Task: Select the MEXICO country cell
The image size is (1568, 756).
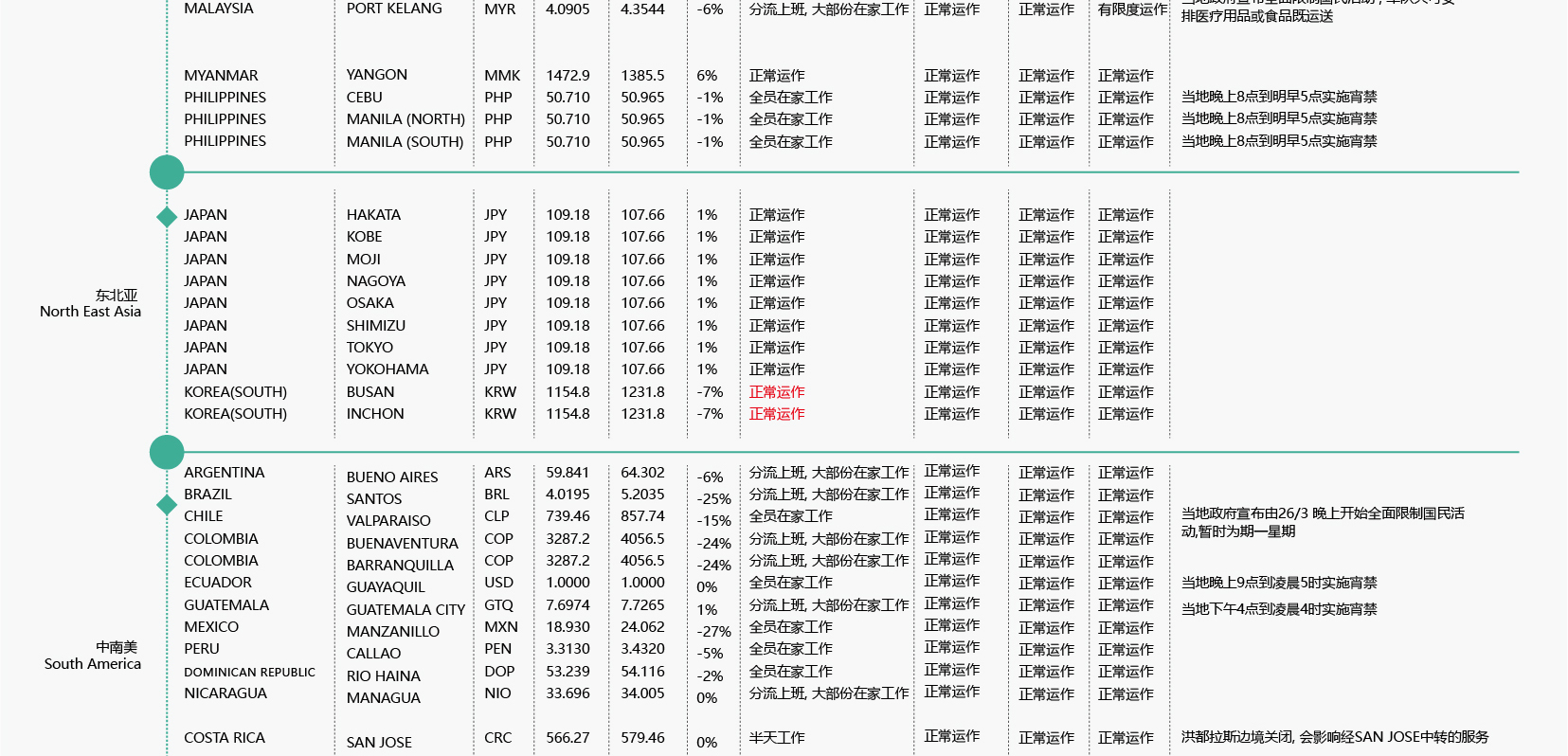Action: (211, 627)
